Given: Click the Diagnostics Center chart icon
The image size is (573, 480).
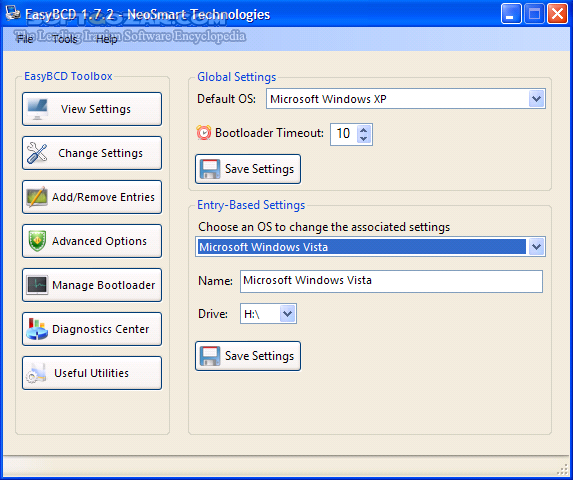Looking at the screenshot, I should (37, 329).
